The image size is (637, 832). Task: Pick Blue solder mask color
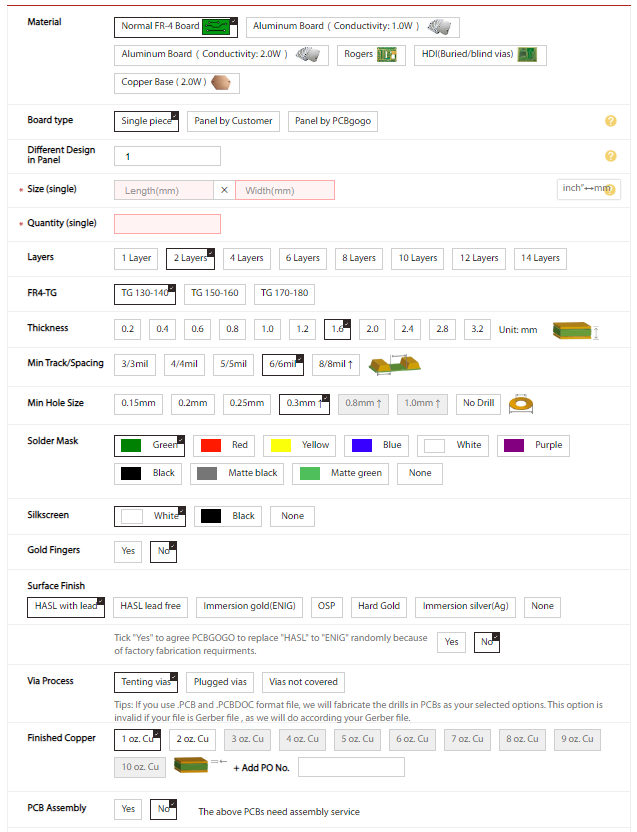(x=376, y=446)
